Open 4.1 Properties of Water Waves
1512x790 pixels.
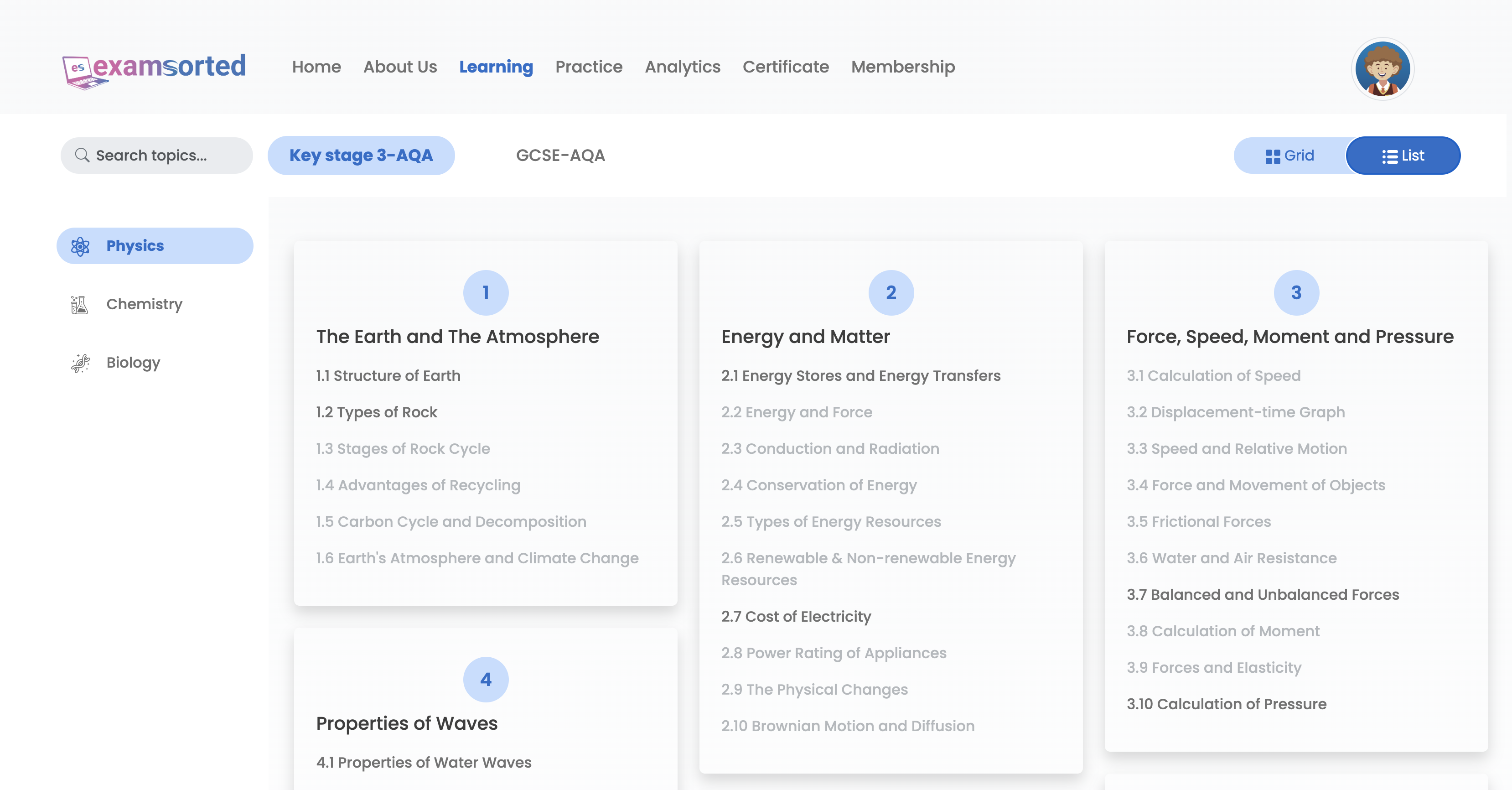click(423, 762)
